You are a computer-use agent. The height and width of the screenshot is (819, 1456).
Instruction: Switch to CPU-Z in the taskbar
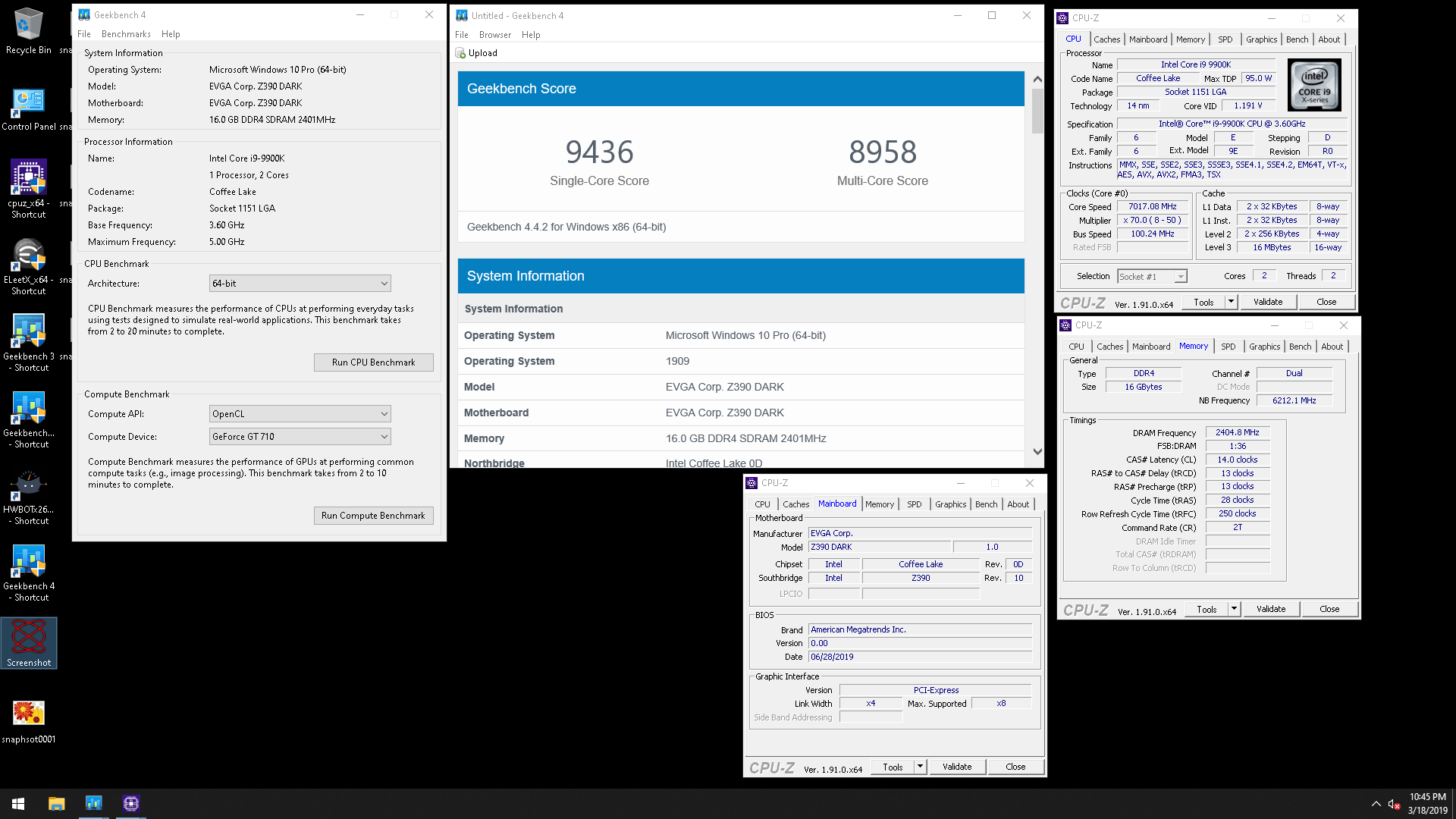click(131, 804)
